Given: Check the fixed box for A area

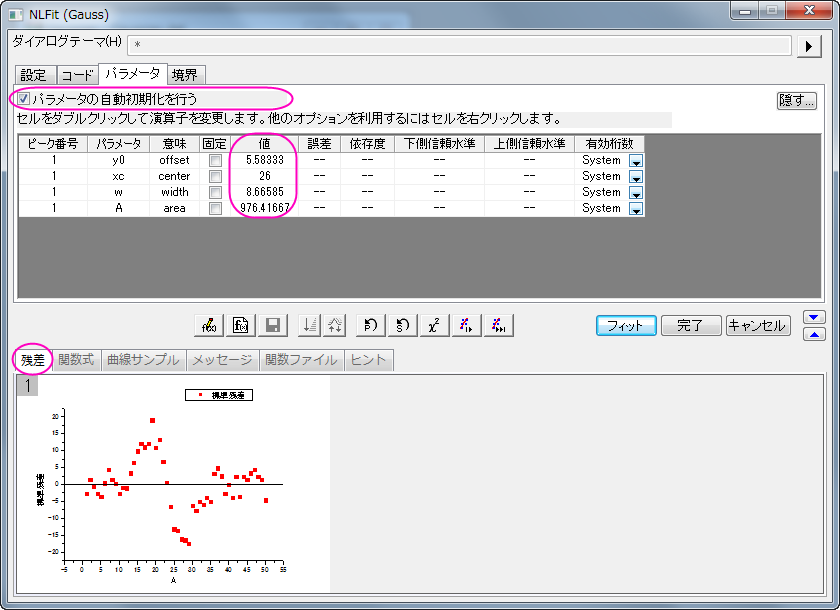Looking at the screenshot, I should pyautogui.click(x=215, y=208).
